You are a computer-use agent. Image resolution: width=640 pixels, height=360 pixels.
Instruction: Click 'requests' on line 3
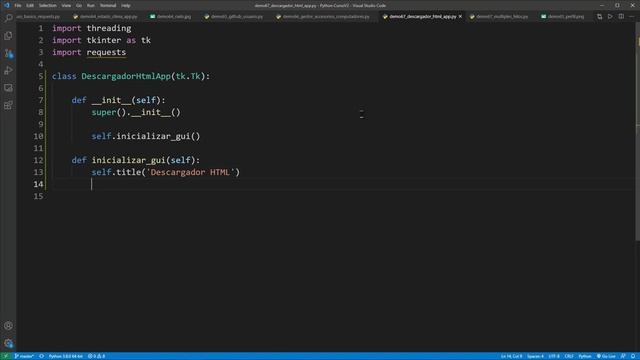pyautogui.click(x=106, y=52)
